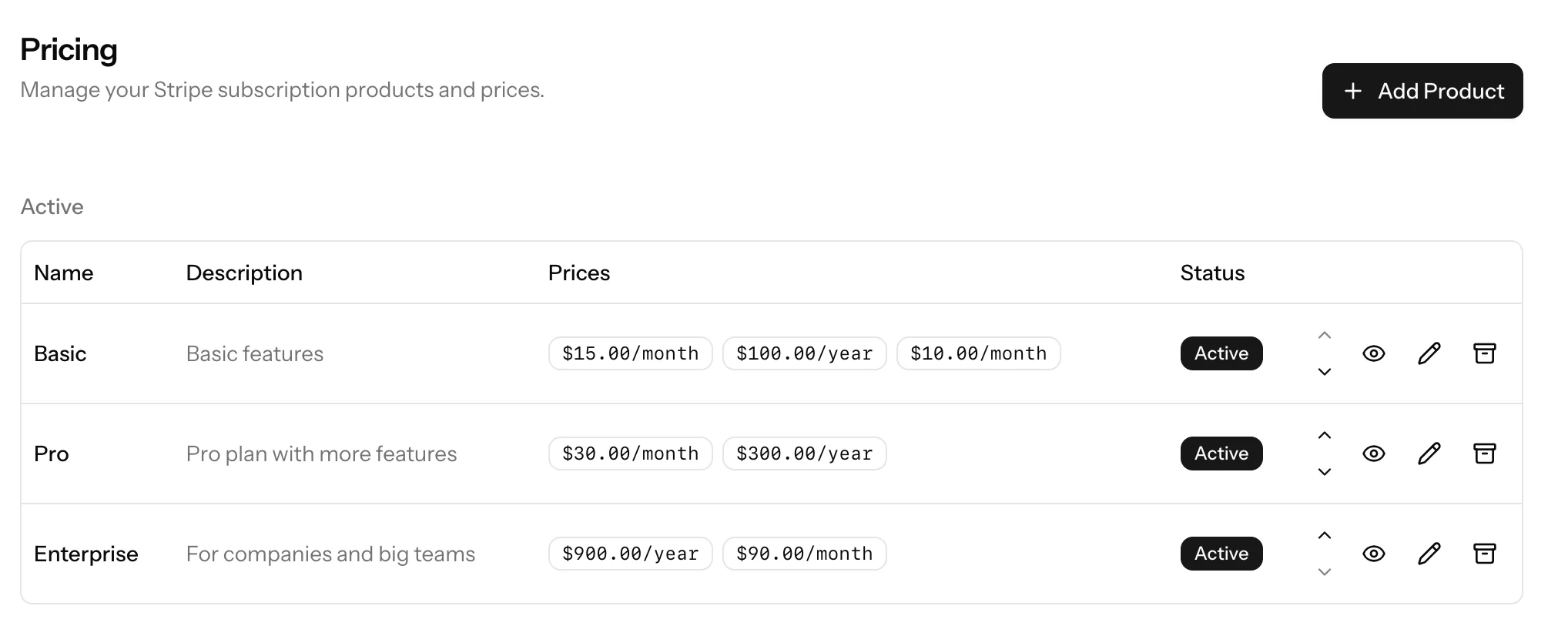Select the Name column header
This screenshot has width=1568, height=636.
pos(64,273)
